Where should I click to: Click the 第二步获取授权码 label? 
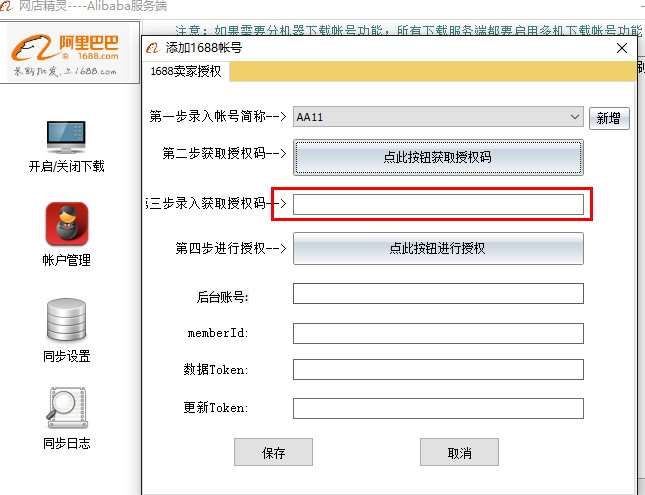(x=224, y=153)
